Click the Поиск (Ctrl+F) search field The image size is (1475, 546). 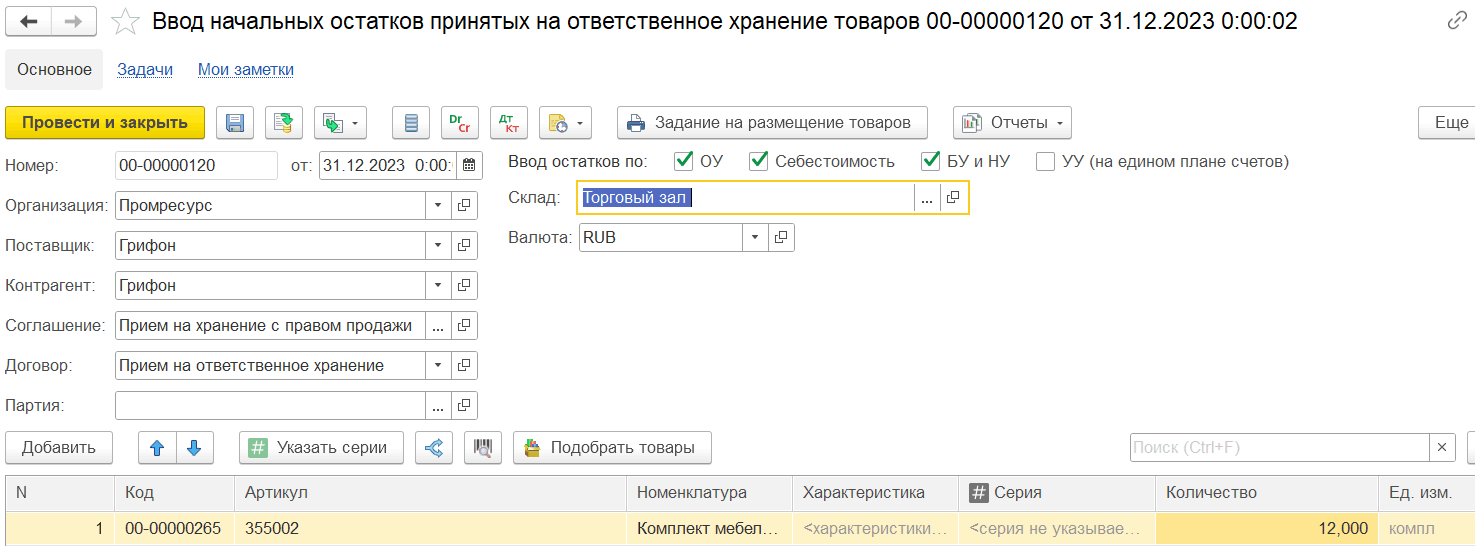1279,447
